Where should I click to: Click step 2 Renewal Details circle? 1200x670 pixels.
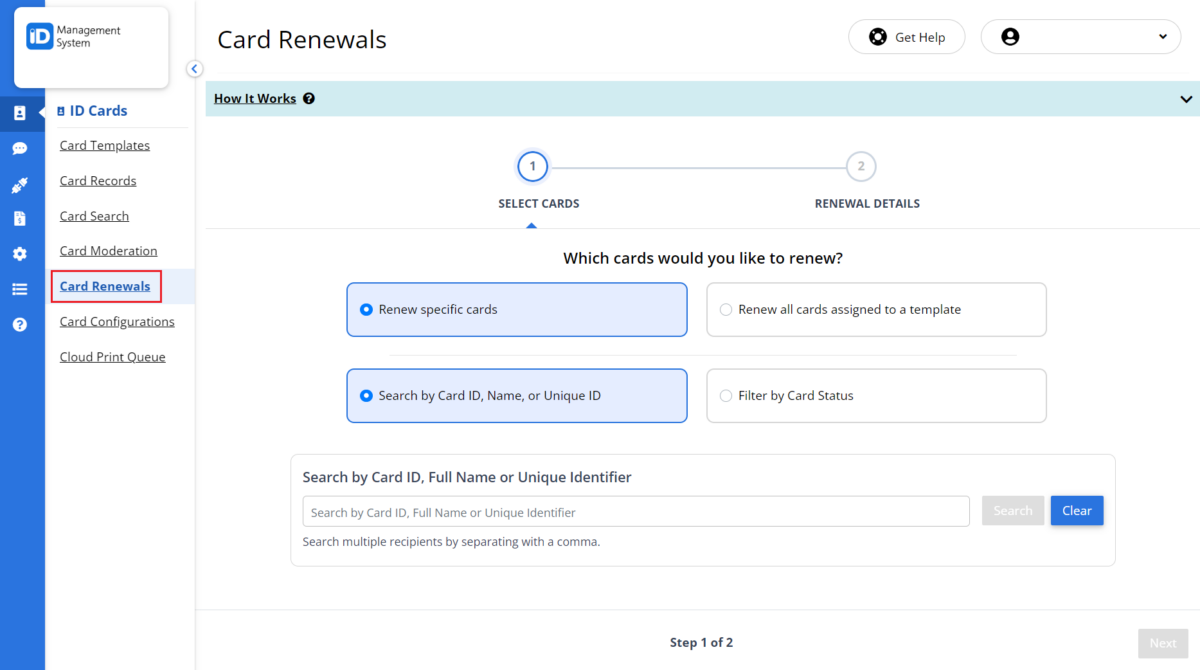[861, 166]
